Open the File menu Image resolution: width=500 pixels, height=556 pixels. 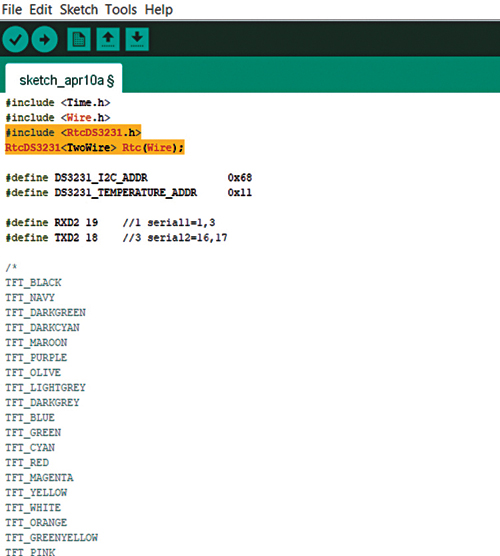[12, 10]
